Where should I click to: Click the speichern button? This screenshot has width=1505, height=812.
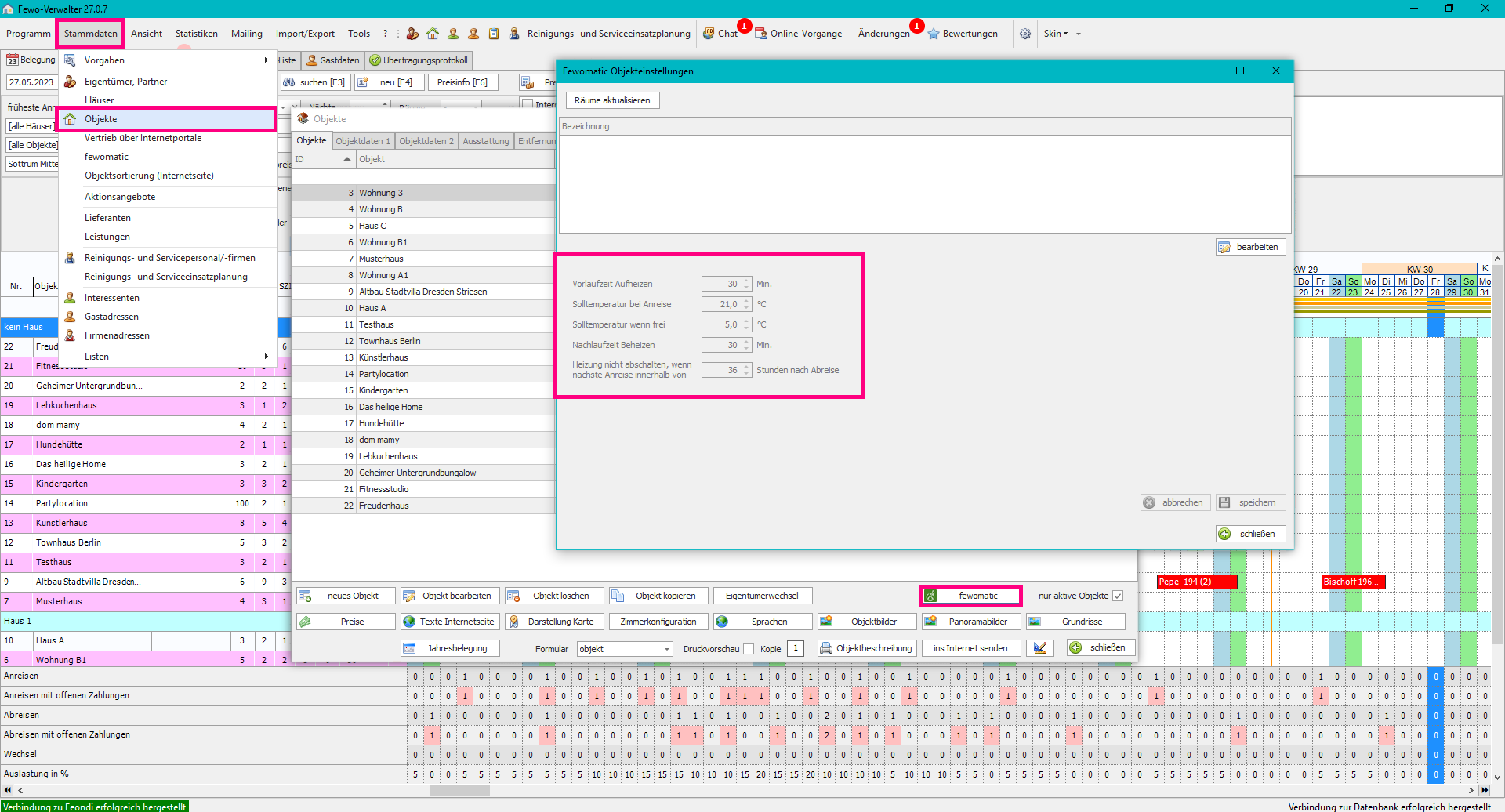(1250, 502)
